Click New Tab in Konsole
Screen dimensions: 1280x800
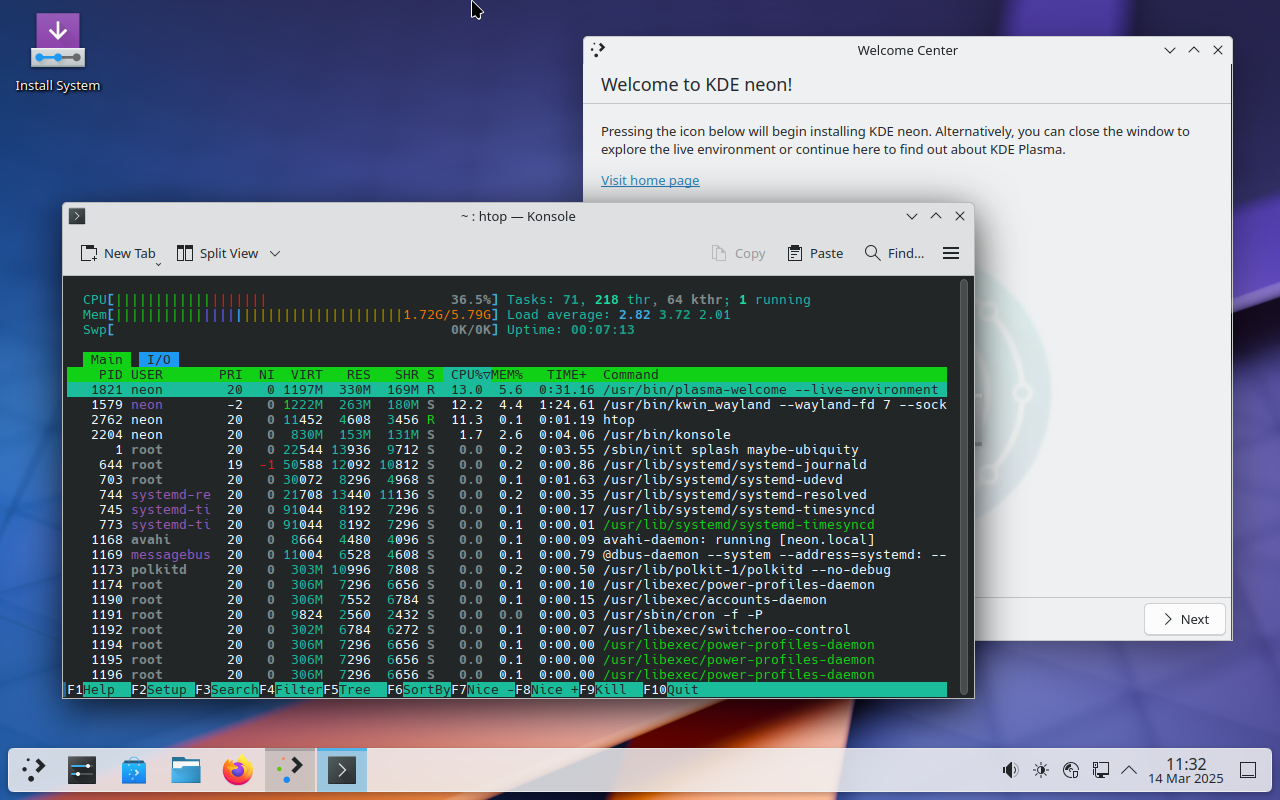click(x=118, y=253)
